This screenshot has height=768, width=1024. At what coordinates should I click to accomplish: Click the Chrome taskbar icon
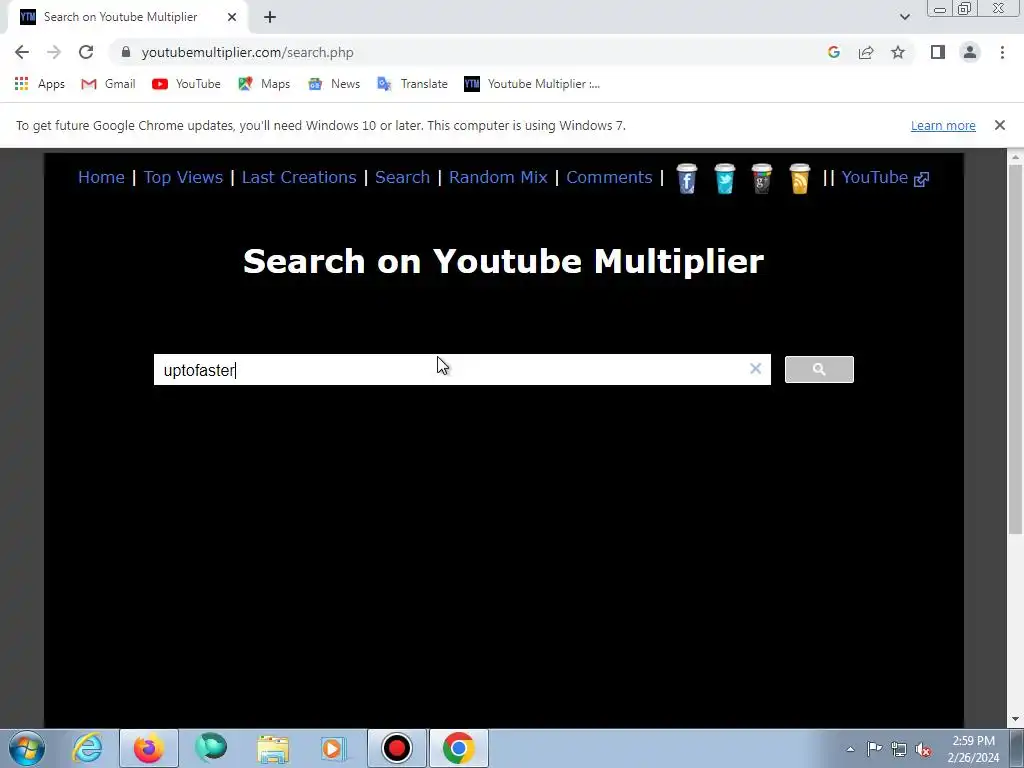458,748
